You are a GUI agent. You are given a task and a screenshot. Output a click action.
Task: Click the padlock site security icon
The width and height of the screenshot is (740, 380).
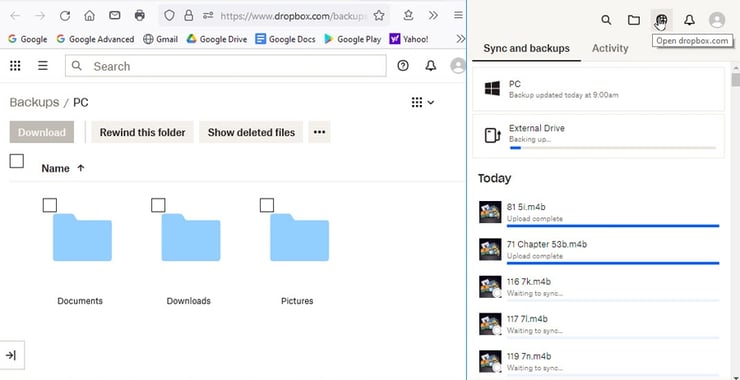tap(189, 16)
